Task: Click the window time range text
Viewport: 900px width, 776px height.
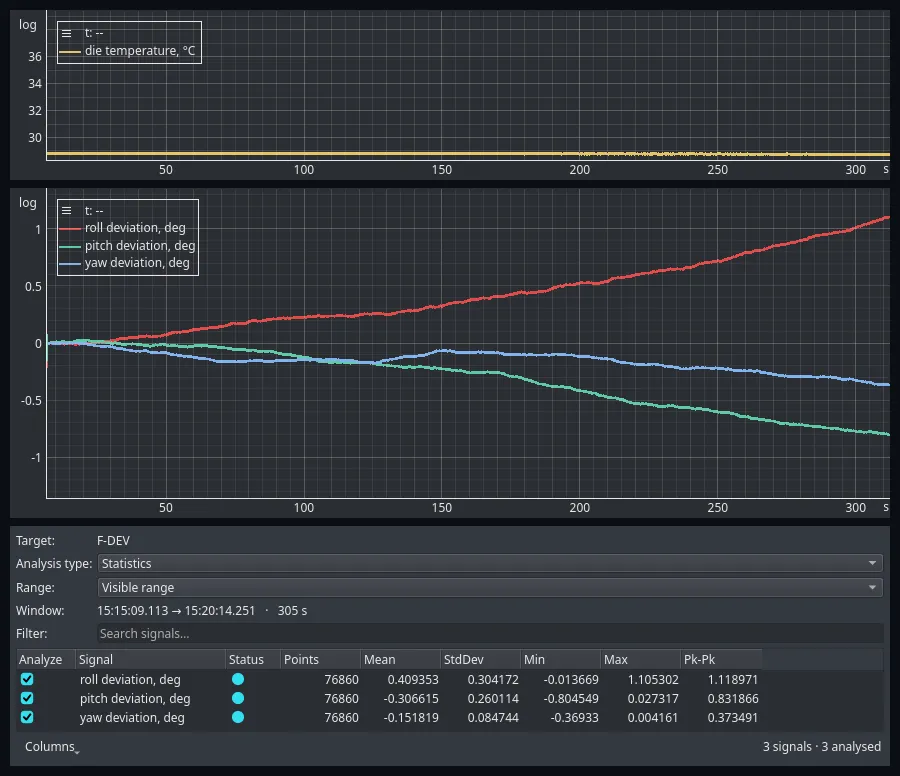Action: (x=202, y=611)
